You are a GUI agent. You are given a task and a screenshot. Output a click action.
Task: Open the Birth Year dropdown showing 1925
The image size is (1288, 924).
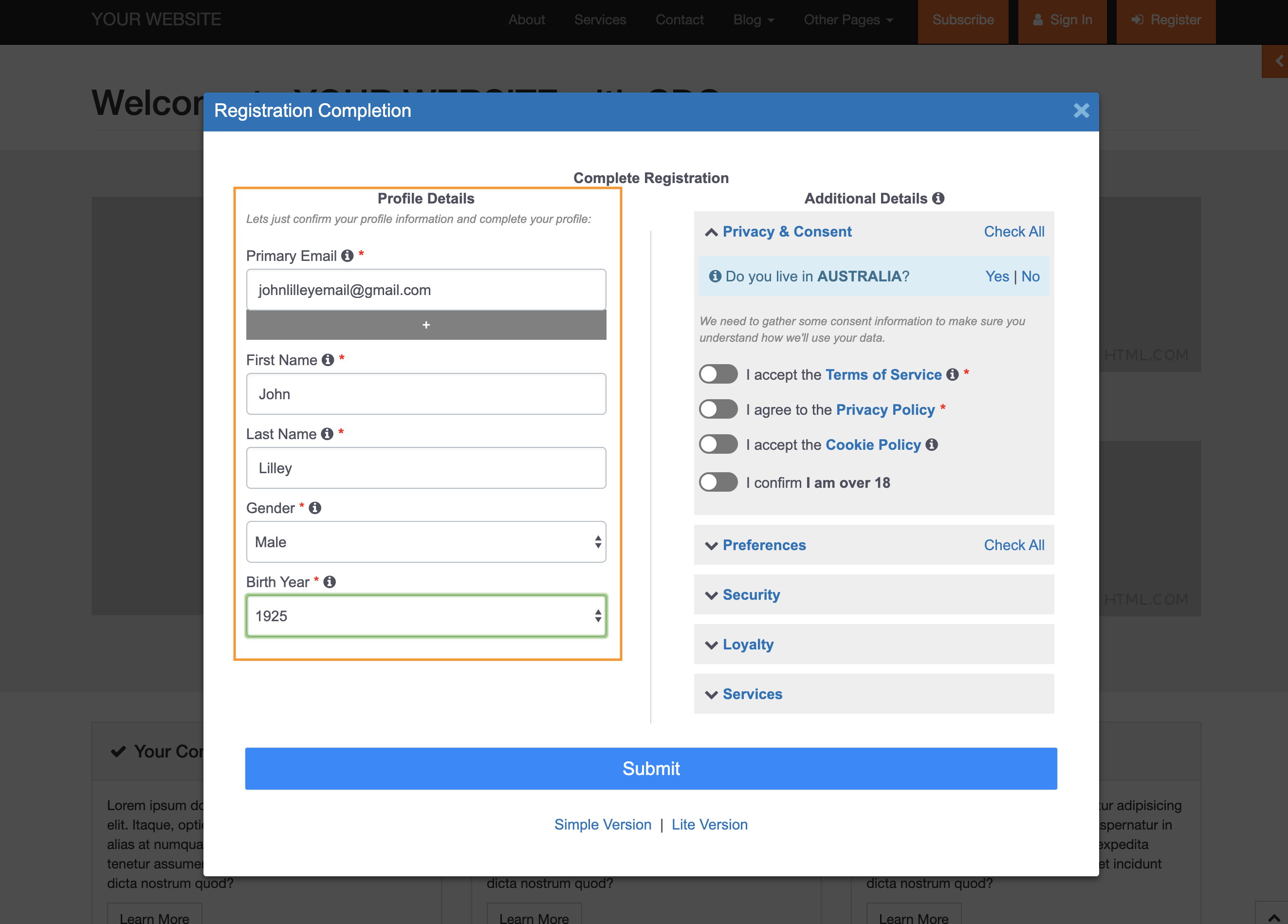click(x=426, y=616)
